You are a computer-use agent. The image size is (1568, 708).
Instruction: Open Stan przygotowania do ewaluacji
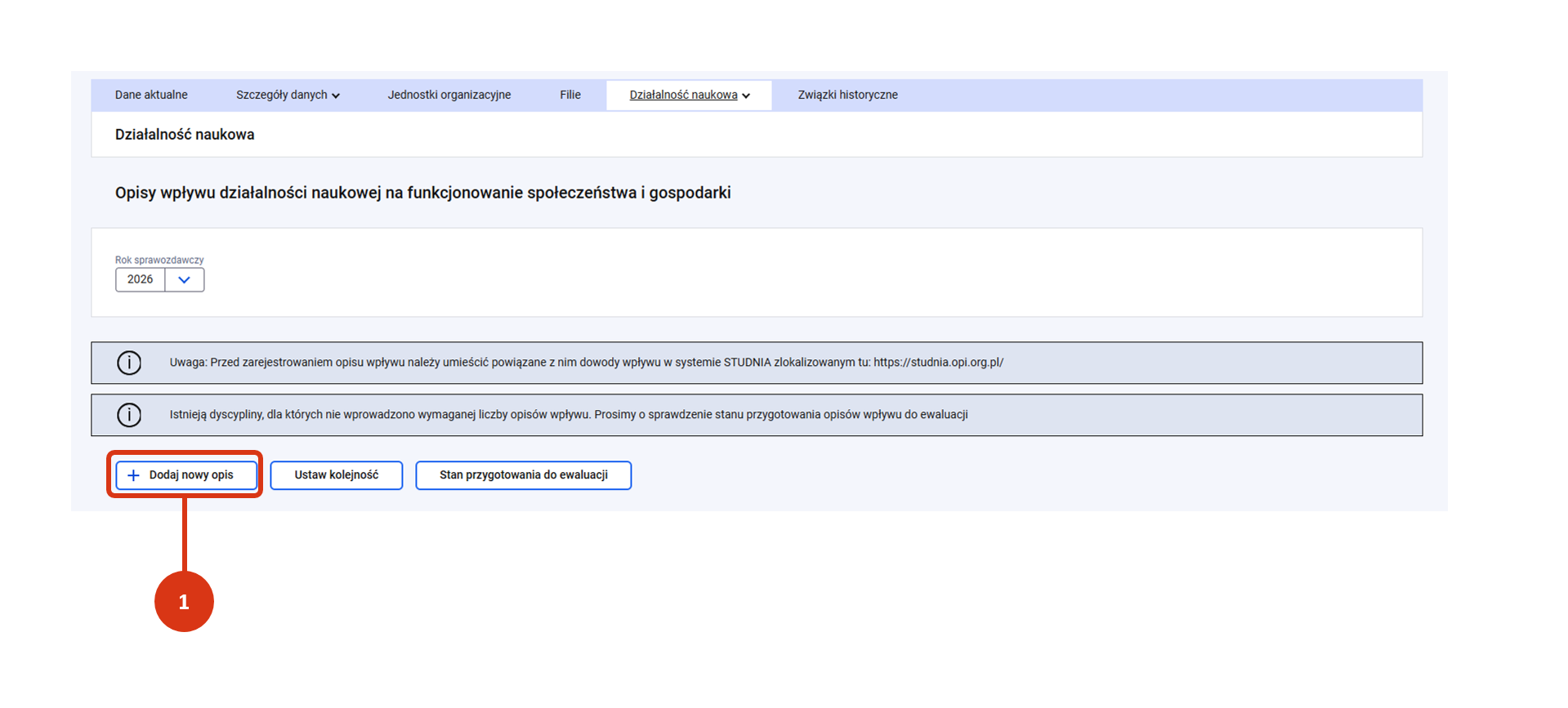pos(523,475)
